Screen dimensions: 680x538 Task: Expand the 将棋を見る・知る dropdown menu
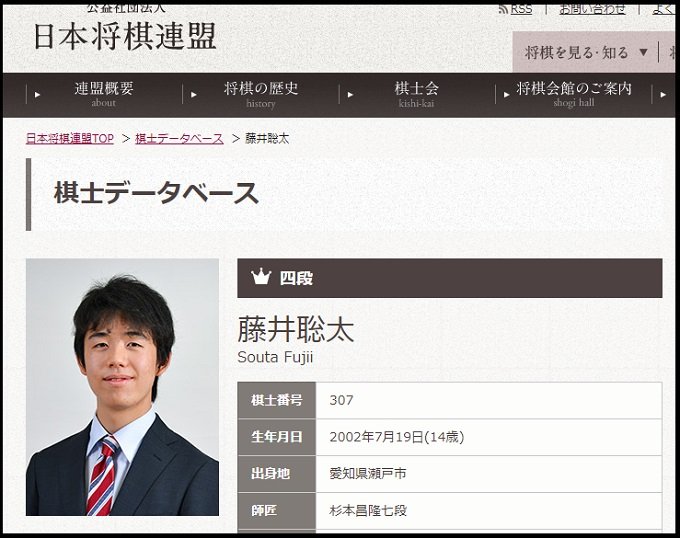click(x=585, y=53)
